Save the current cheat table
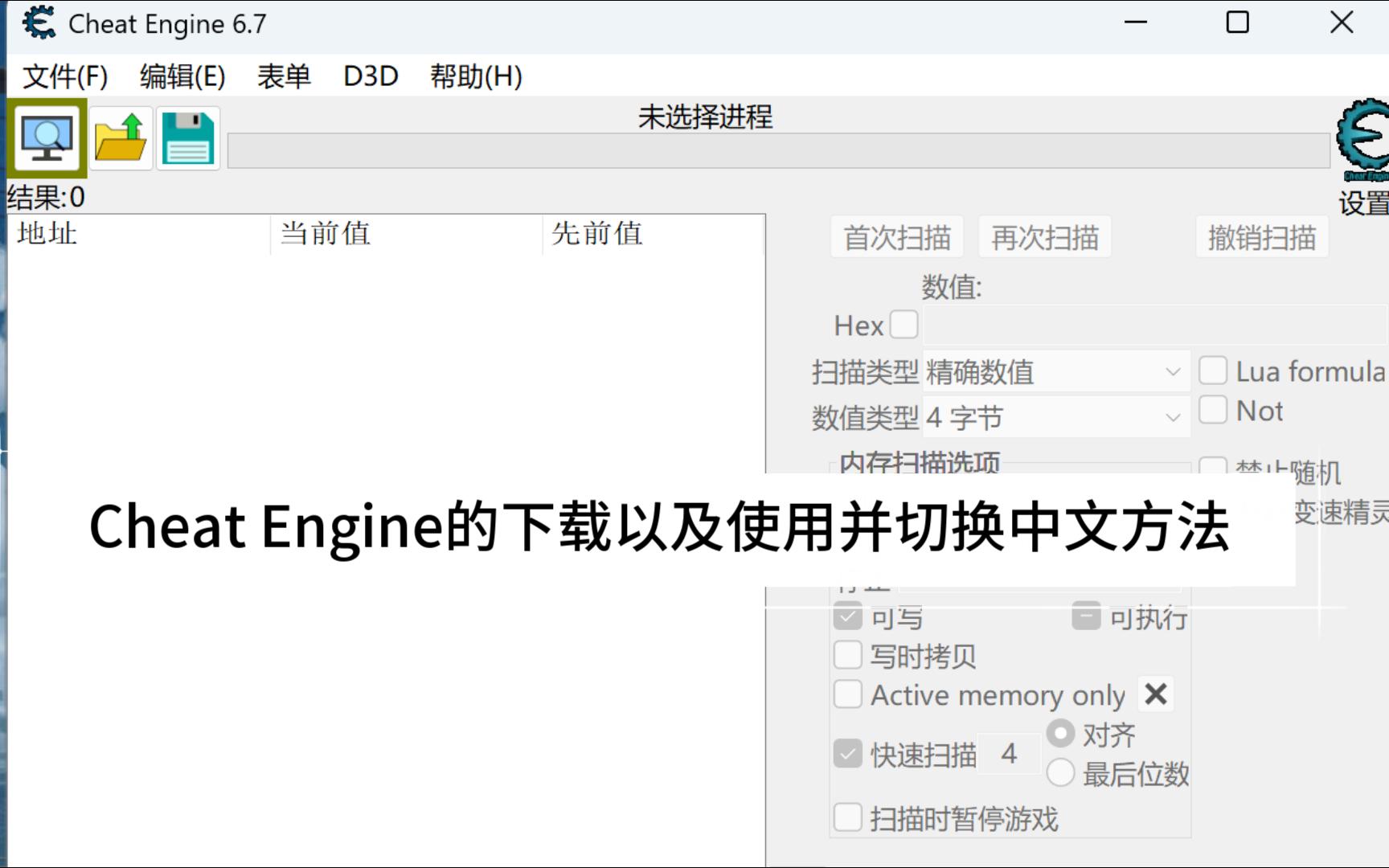 coord(187,137)
